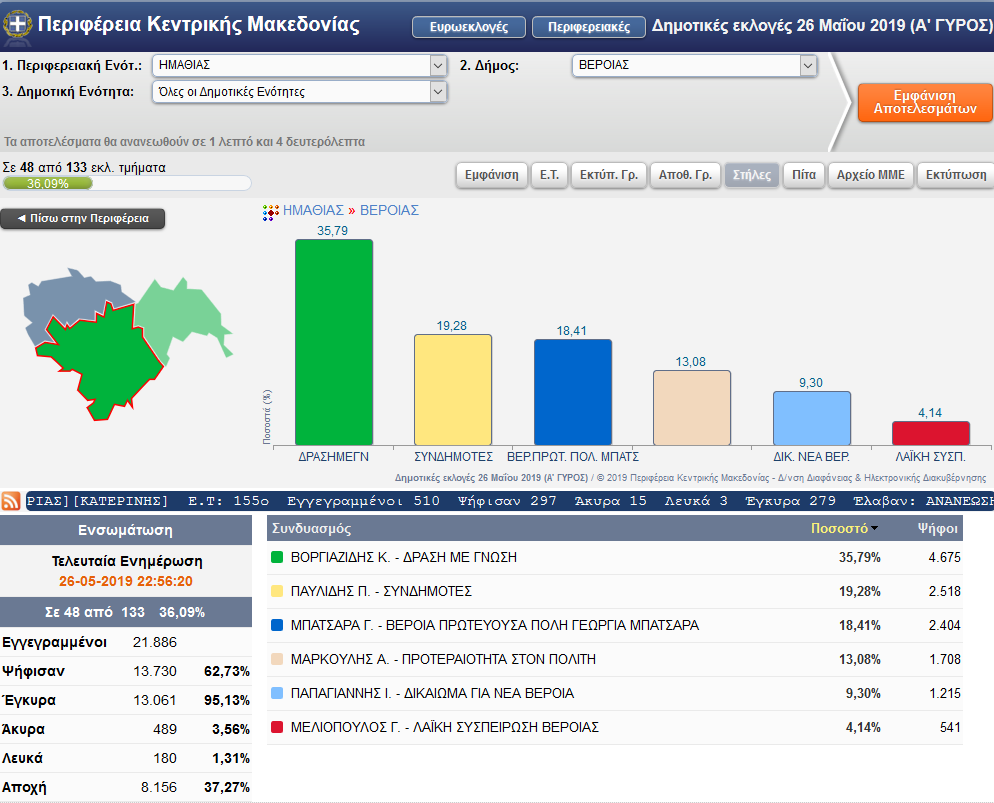The height and width of the screenshot is (803, 994).
Task: Go back with Πίσω στην Περιφέρεια
Action: click(83, 218)
